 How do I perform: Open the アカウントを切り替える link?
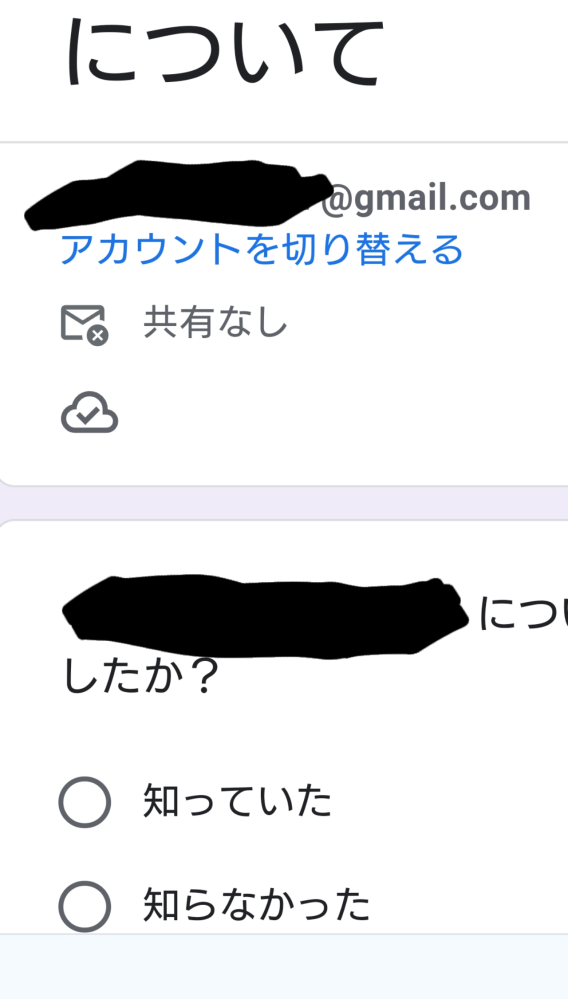coord(261,249)
